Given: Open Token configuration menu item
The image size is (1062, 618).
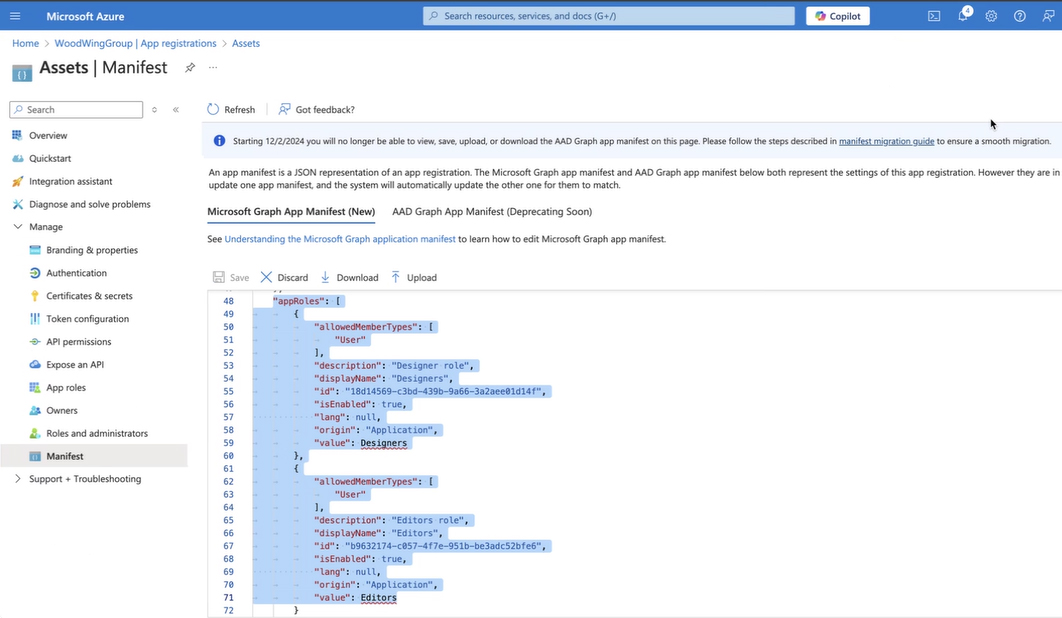Looking at the screenshot, I should pyautogui.click(x=87, y=318).
